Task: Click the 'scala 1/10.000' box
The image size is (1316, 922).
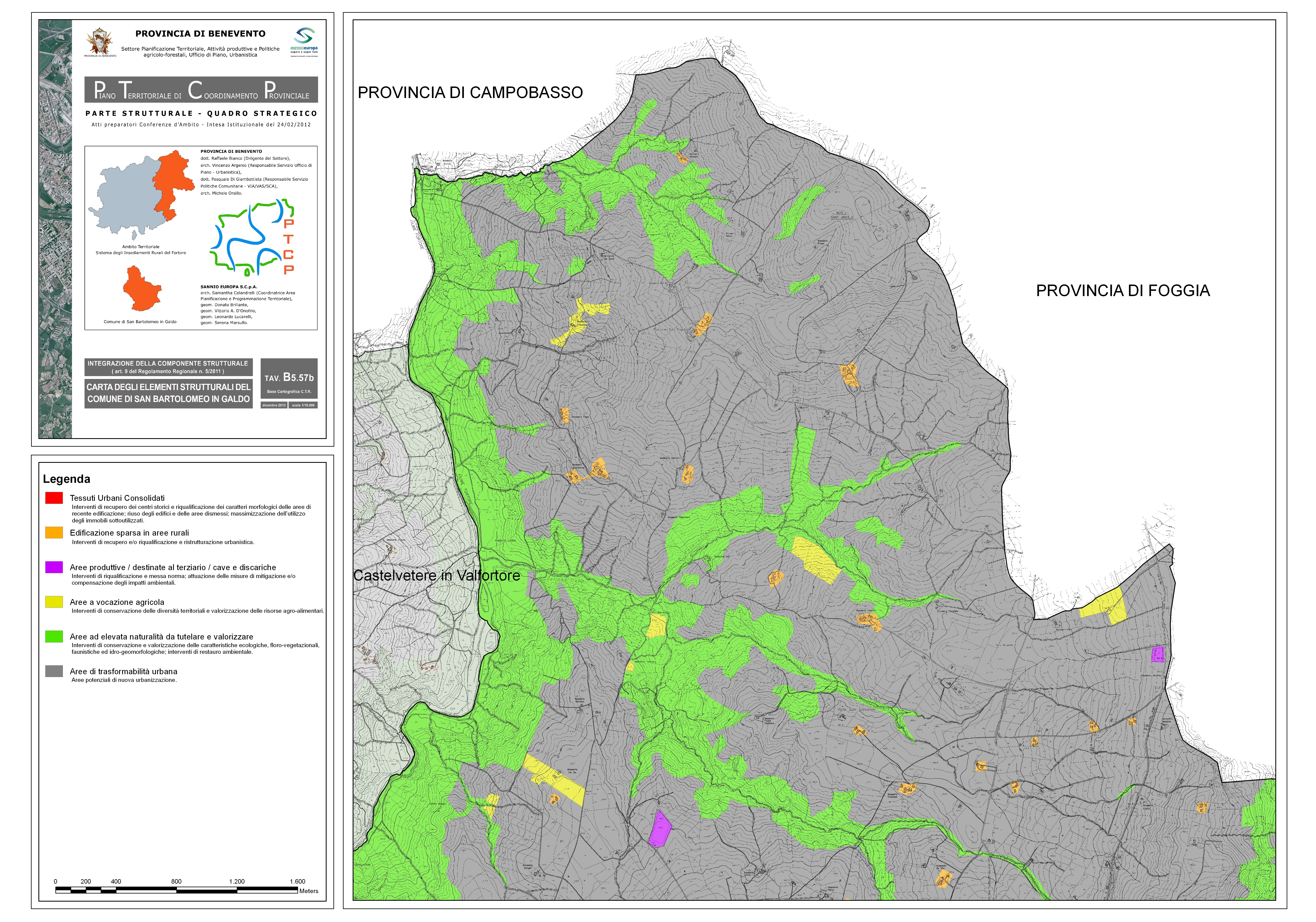Action: click(x=303, y=405)
